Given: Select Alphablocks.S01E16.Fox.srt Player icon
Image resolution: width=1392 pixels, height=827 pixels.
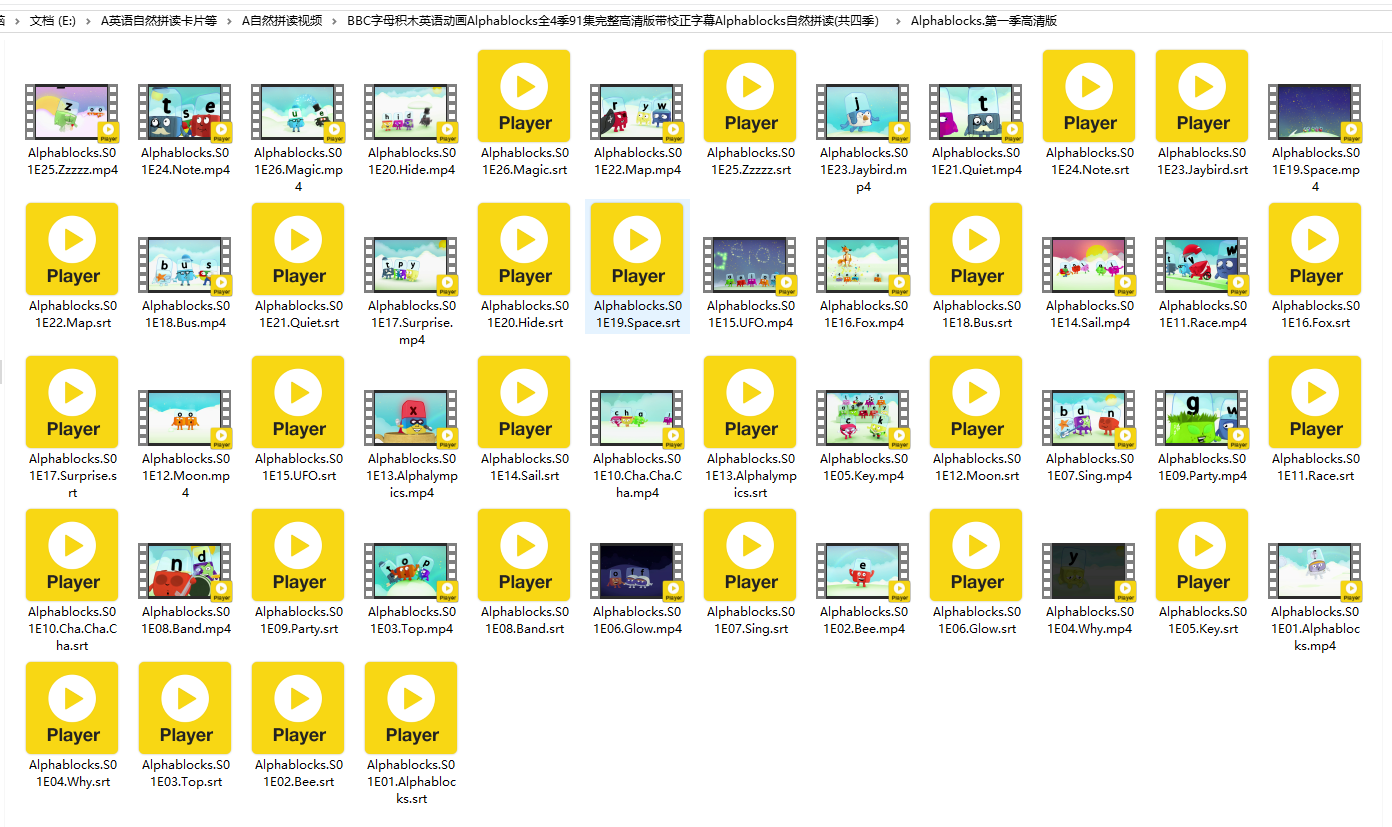Looking at the screenshot, I should point(1315,249).
